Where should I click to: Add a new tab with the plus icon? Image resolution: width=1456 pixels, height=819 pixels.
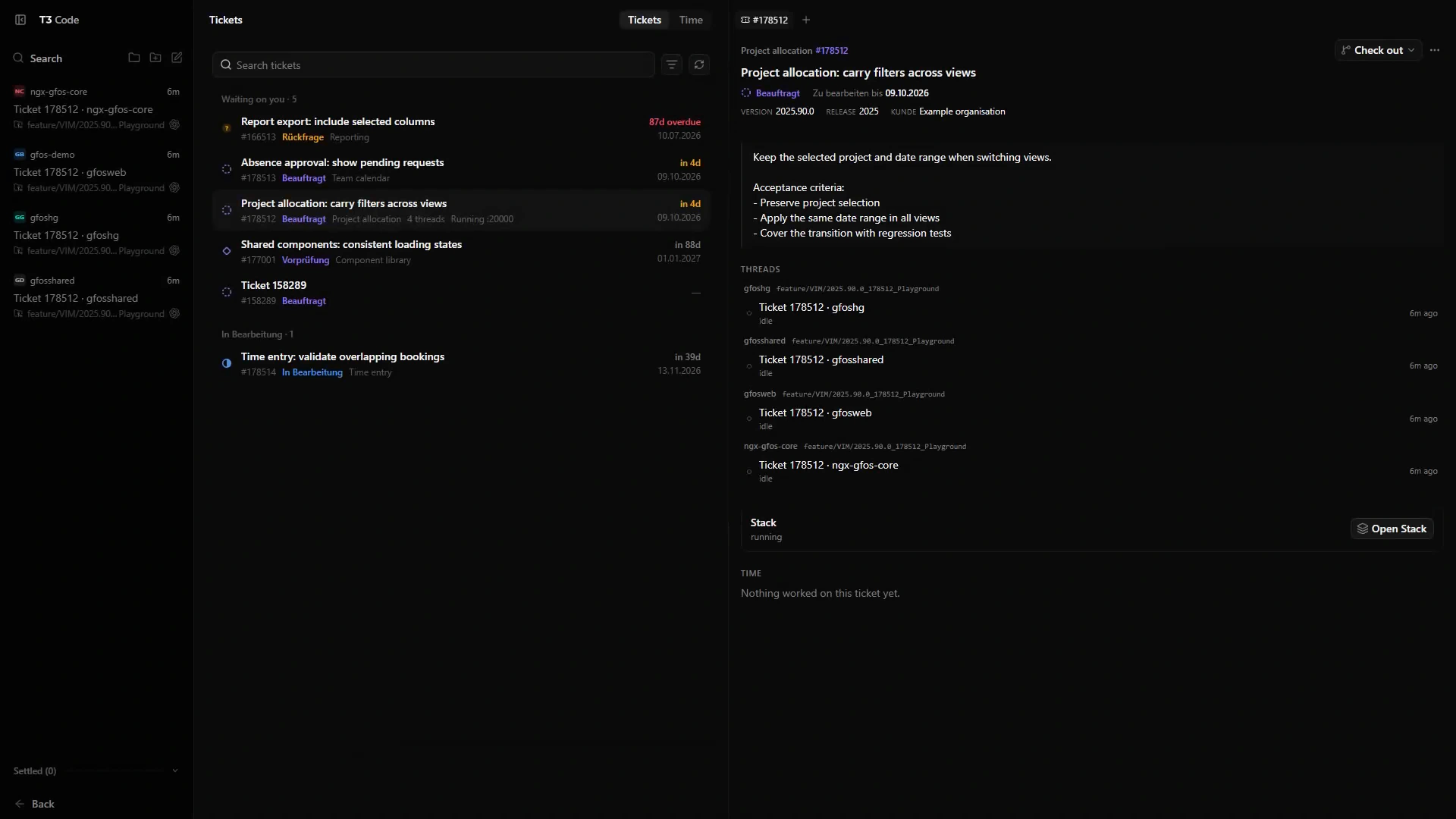(806, 20)
